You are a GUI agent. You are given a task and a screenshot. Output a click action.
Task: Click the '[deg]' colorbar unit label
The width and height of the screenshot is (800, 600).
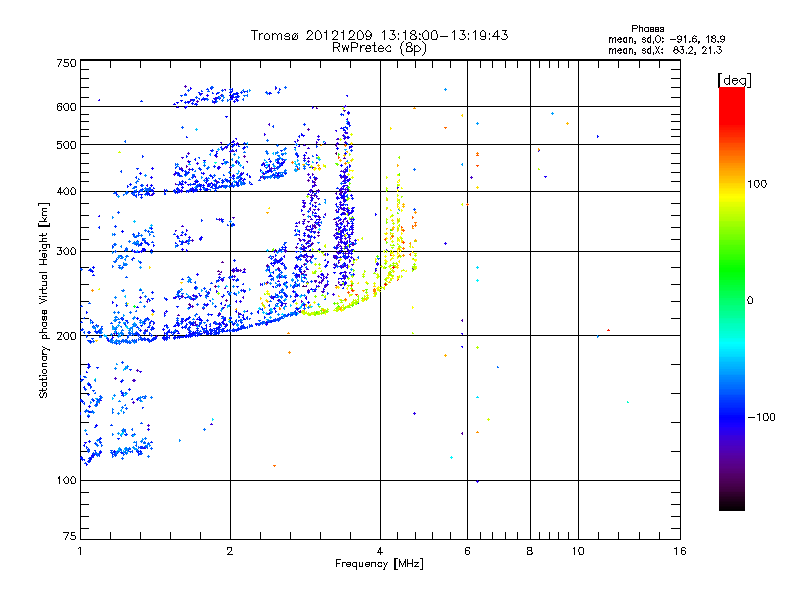[x=734, y=80]
